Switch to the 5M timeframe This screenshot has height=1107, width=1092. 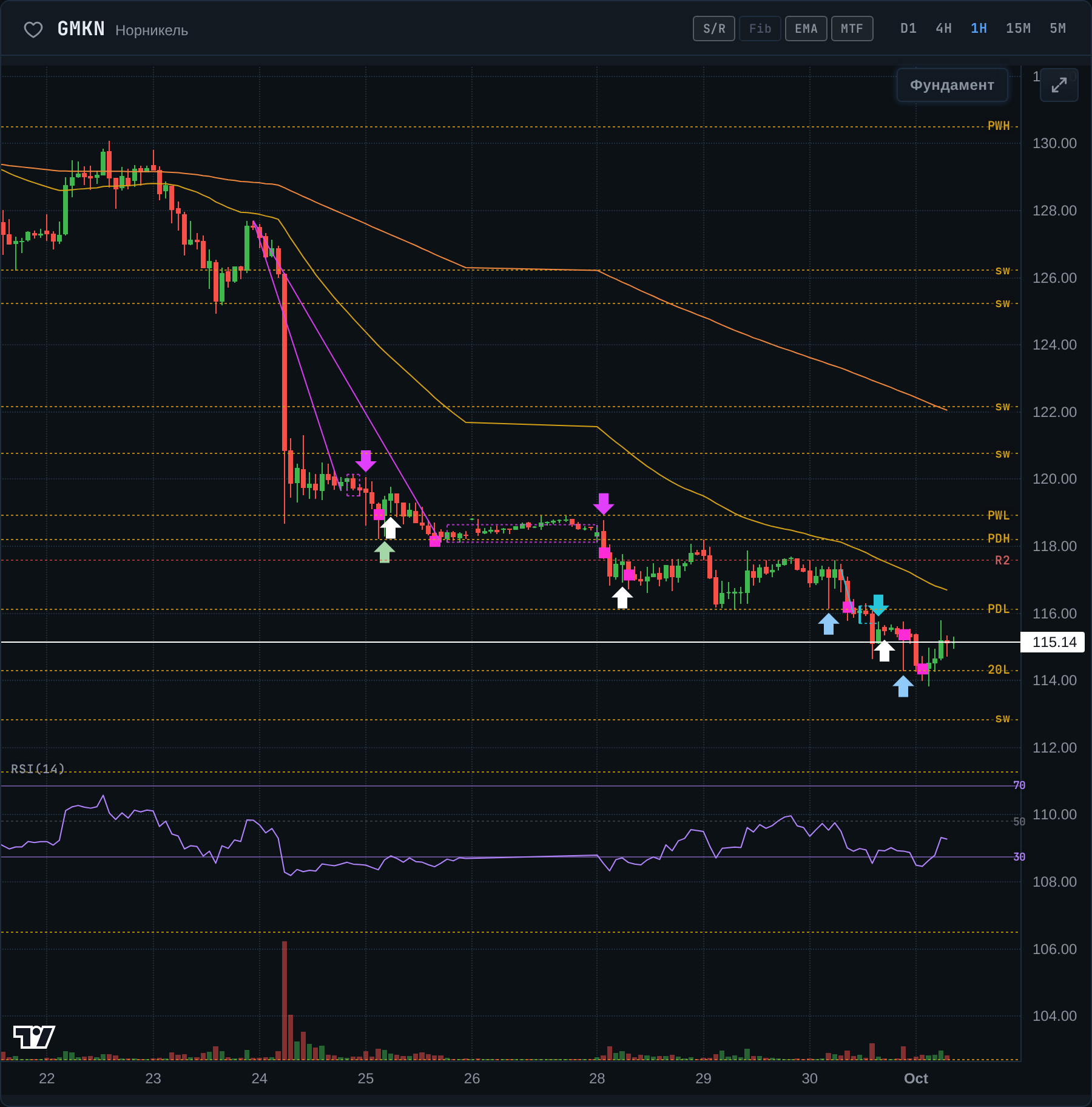tap(1057, 29)
